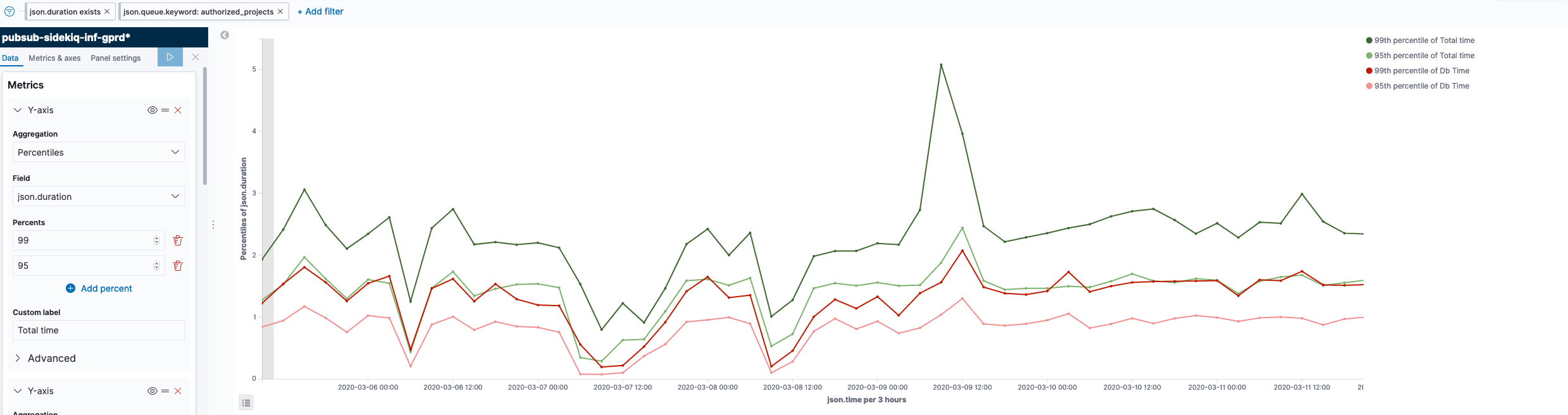Toggle the chart legend list icon
1568x415 pixels.
coord(246,402)
